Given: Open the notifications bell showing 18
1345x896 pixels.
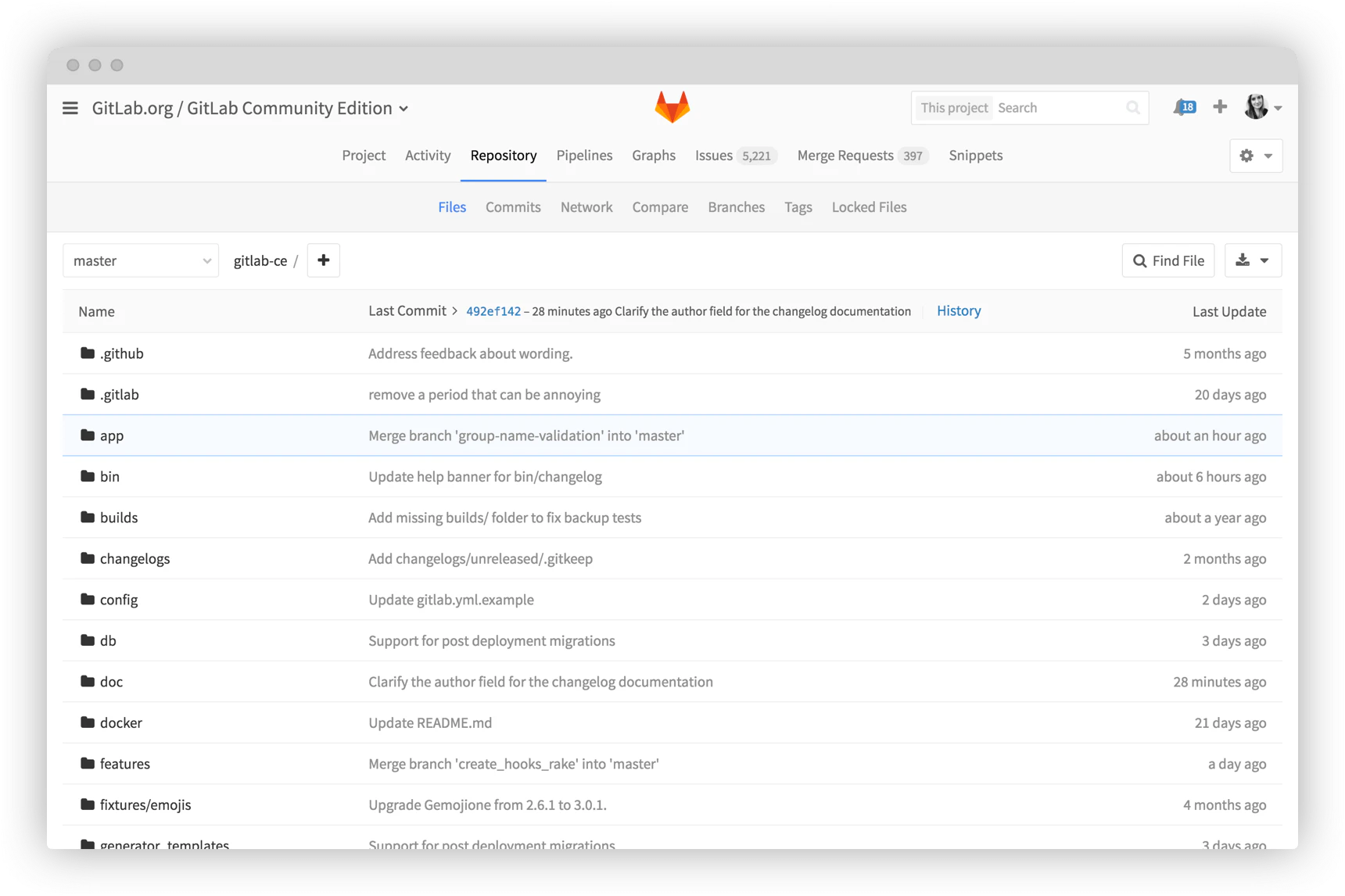Looking at the screenshot, I should [1182, 107].
